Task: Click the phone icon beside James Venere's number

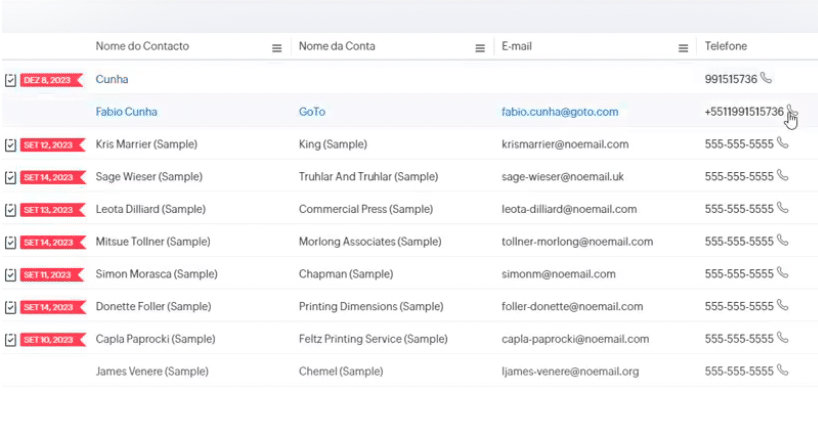Action: point(783,370)
